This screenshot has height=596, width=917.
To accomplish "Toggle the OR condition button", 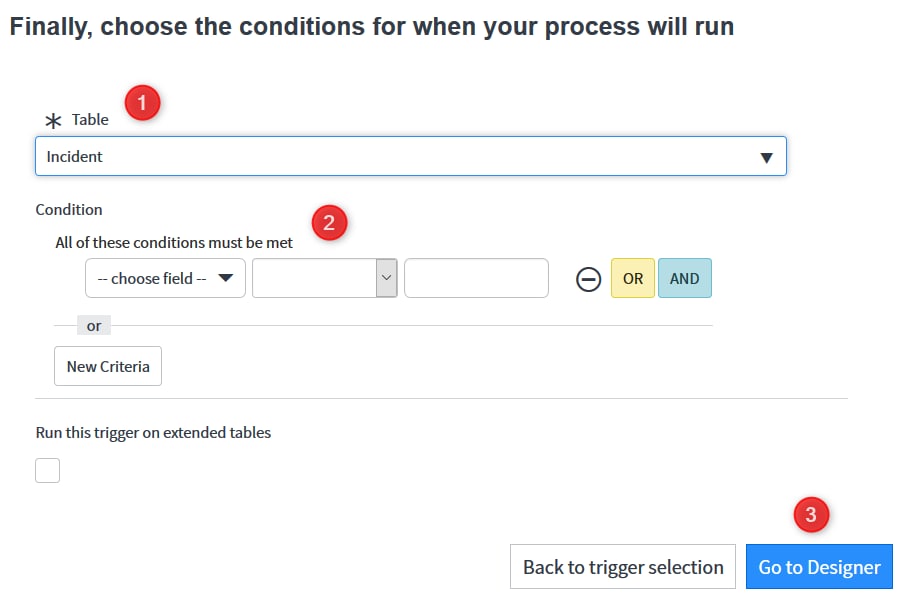I will pyautogui.click(x=633, y=278).
